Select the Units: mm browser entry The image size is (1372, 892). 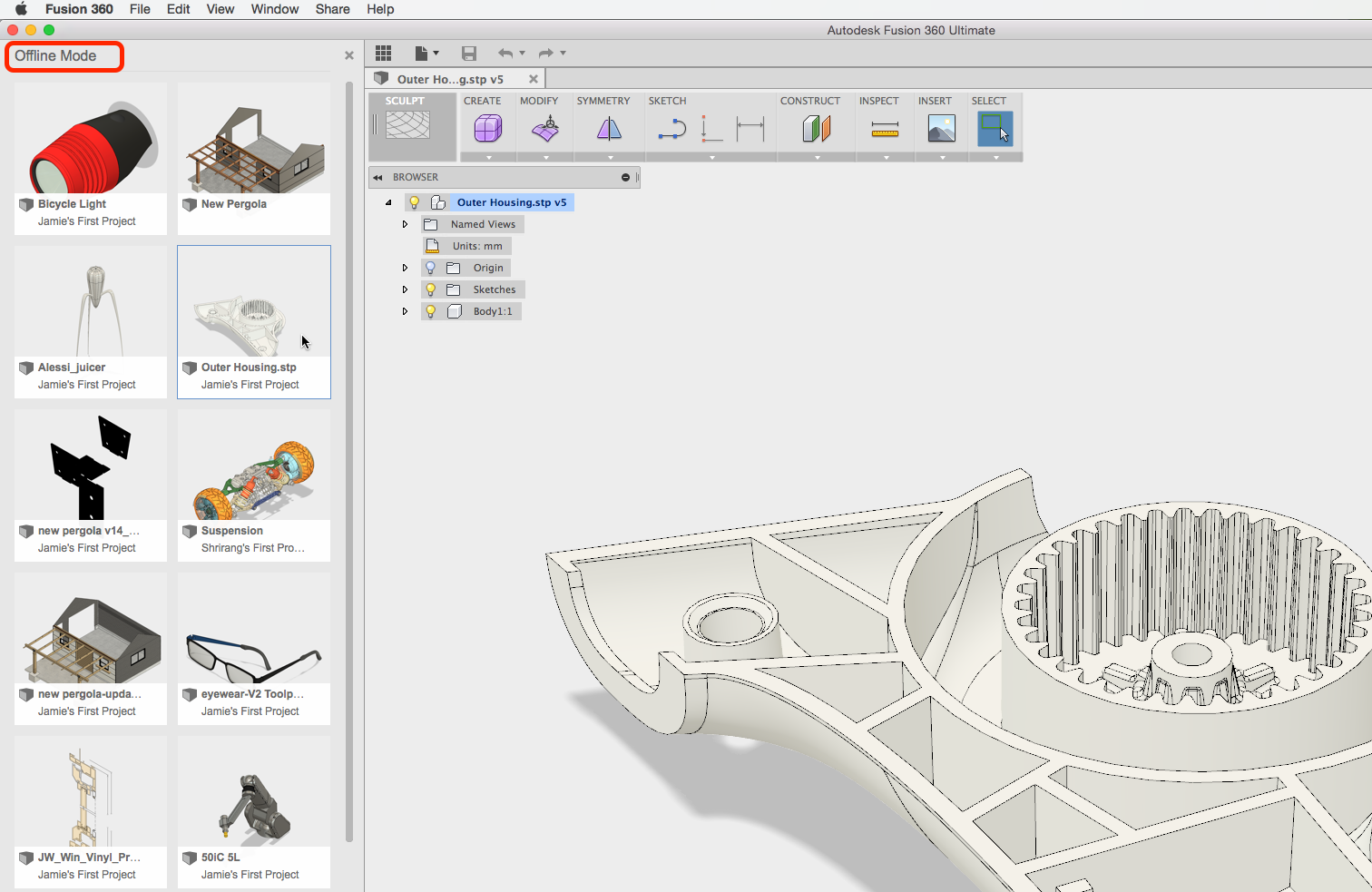[466, 246]
